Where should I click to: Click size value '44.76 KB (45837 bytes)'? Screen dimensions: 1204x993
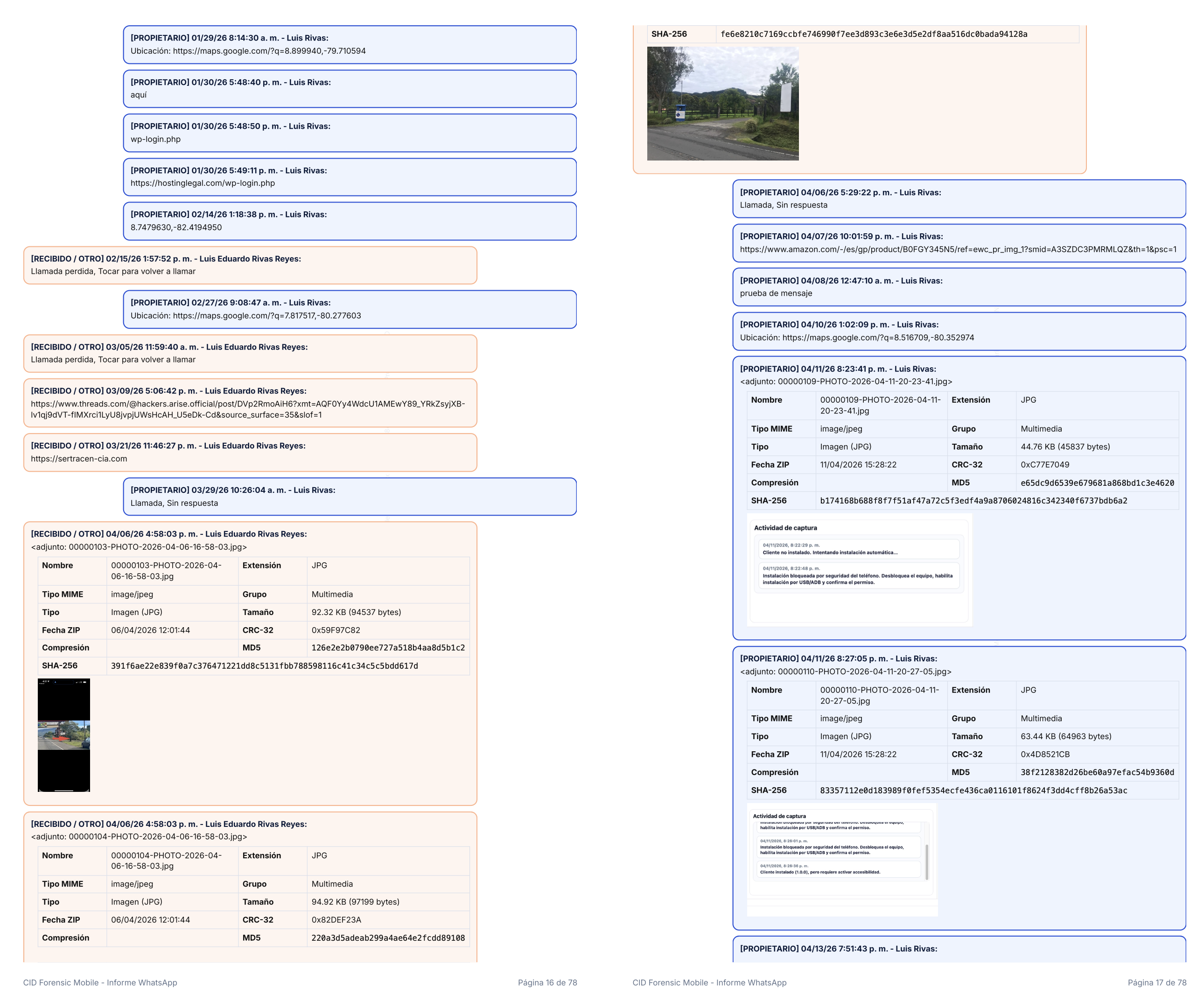pos(1065,447)
